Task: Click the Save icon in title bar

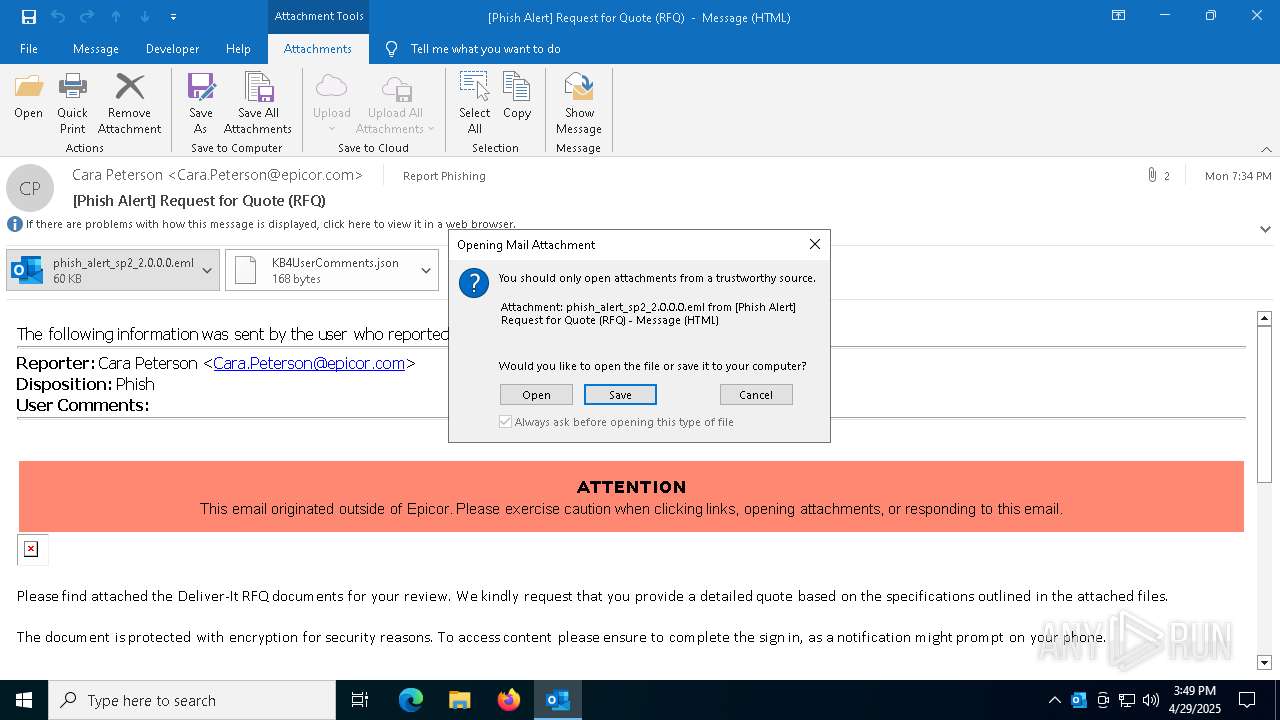Action: (28, 17)
